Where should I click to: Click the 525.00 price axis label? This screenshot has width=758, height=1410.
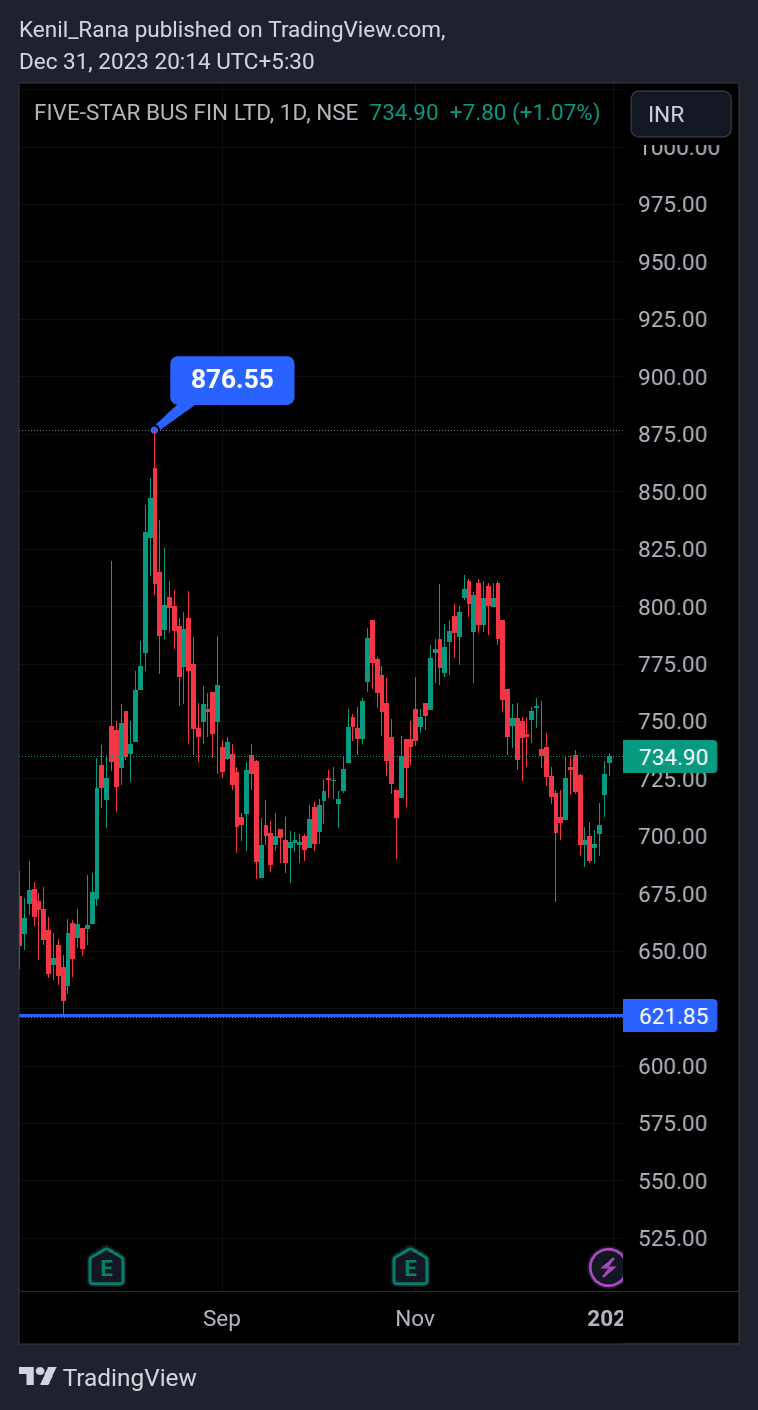click(673, 1238)
